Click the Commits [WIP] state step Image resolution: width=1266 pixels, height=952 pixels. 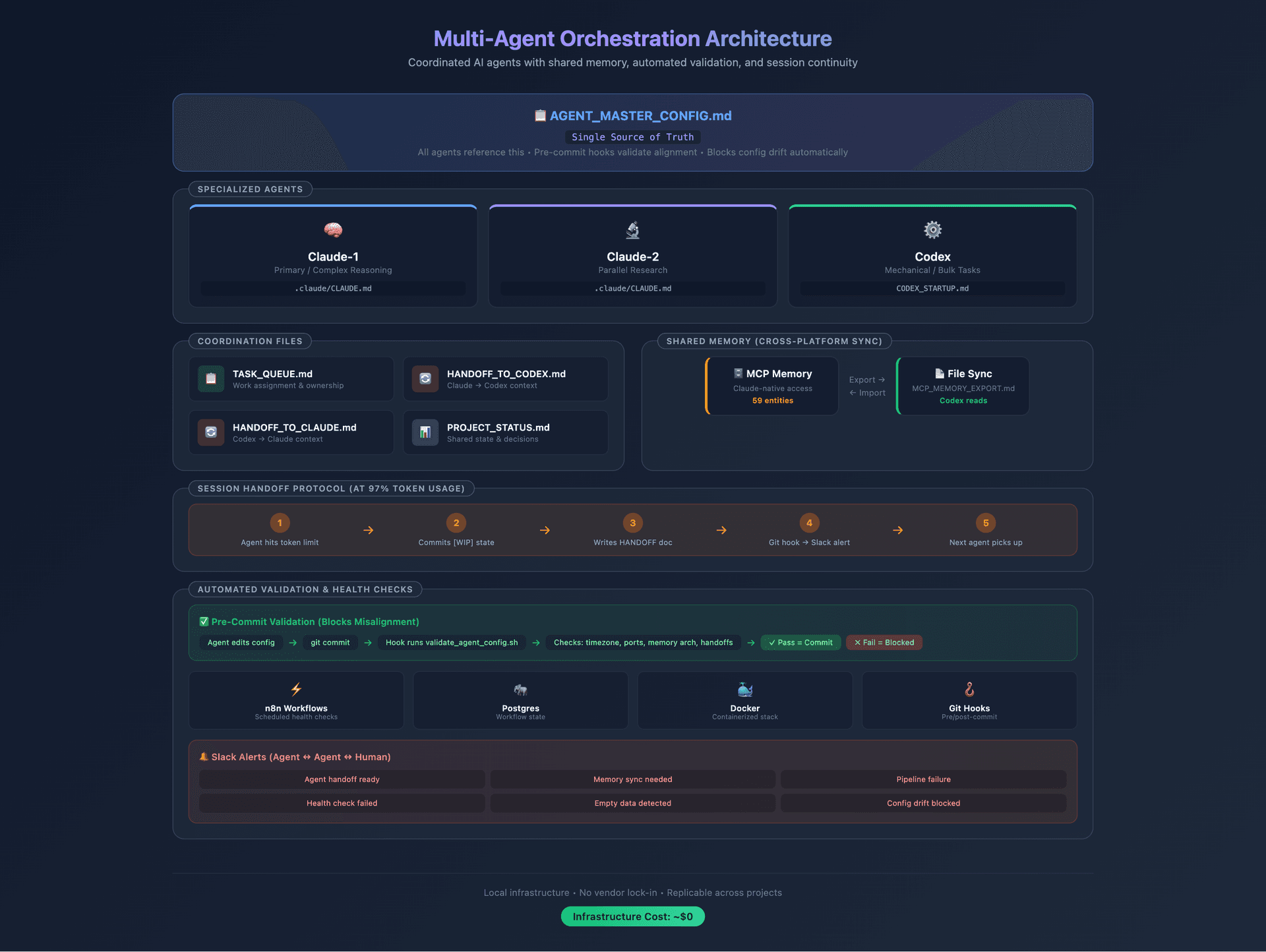[x=456, y=530]
